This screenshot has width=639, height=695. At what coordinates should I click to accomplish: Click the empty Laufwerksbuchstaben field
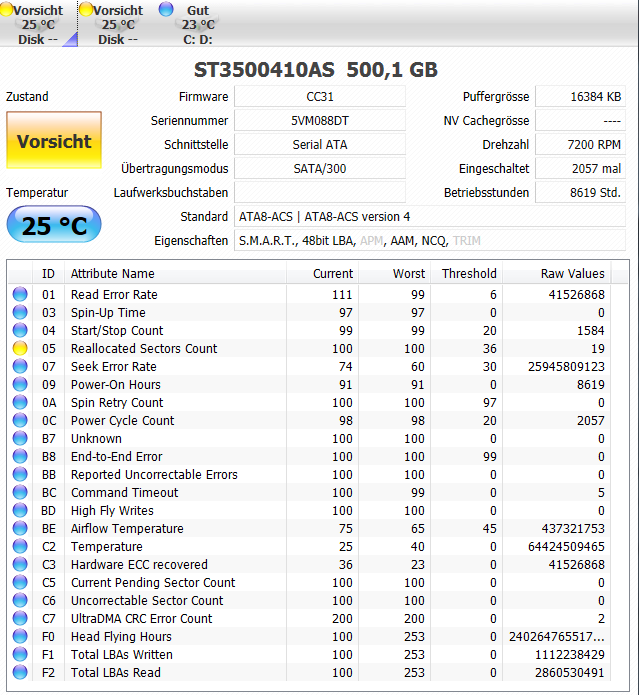pyautogui.click(x=320, y=192)
